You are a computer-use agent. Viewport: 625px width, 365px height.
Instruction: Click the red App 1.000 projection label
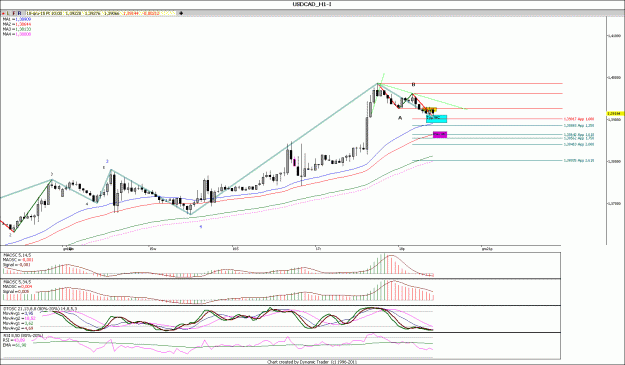579,119
